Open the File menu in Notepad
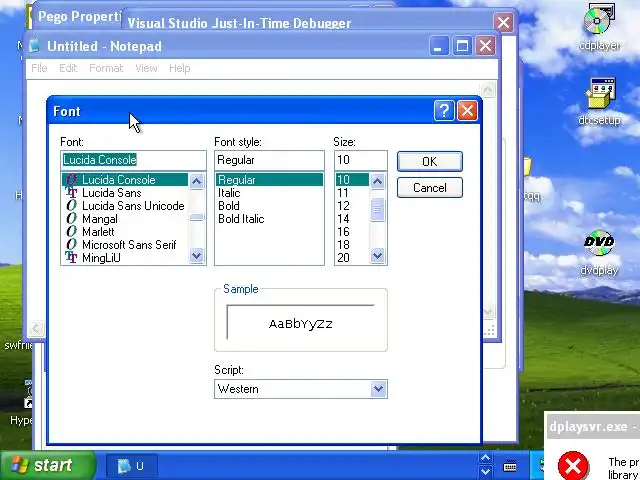 tap(39, 68)
